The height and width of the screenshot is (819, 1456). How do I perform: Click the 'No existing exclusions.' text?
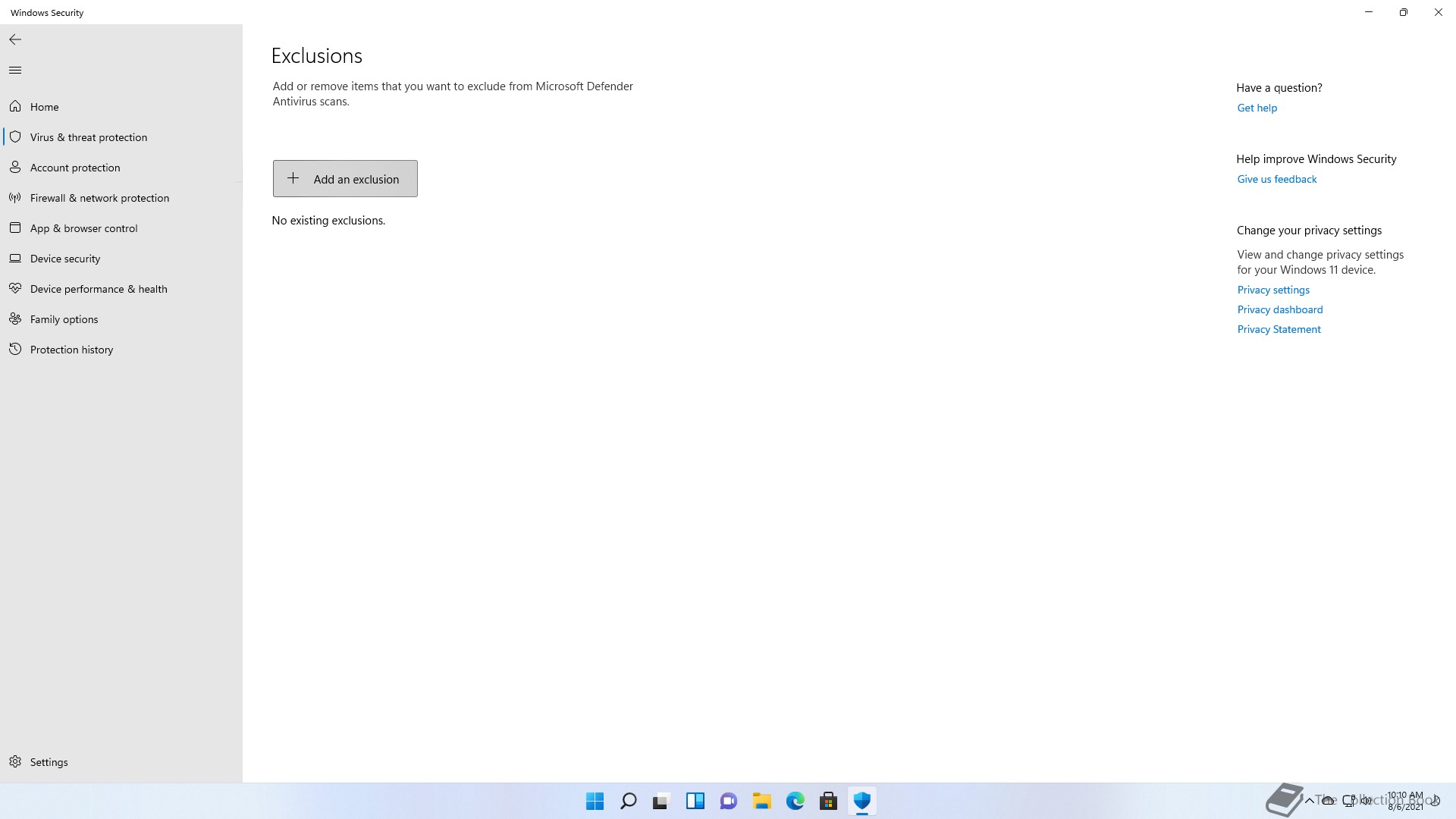point(328,221)
